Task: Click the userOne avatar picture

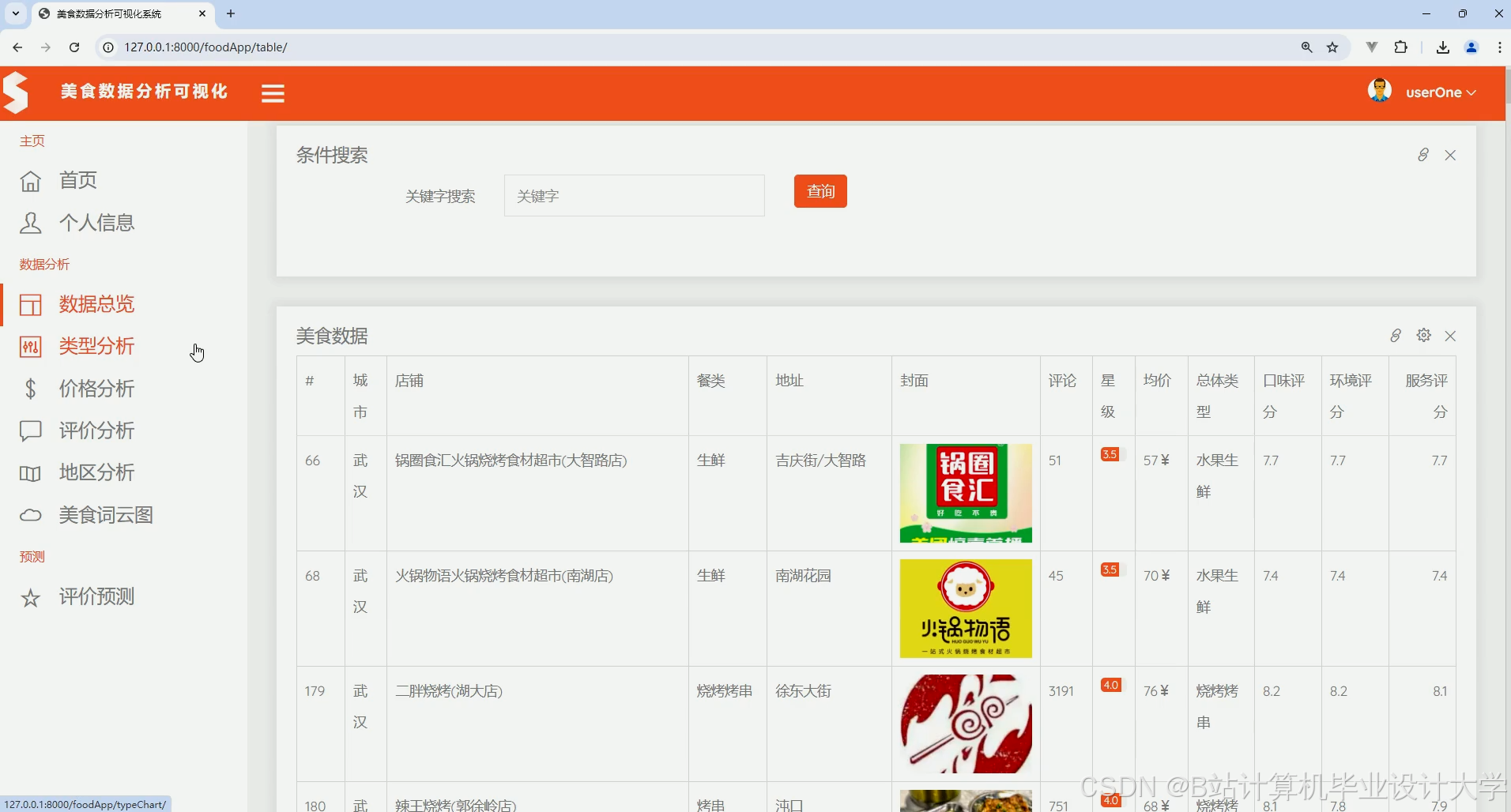Action: (x=1380, y=91)
